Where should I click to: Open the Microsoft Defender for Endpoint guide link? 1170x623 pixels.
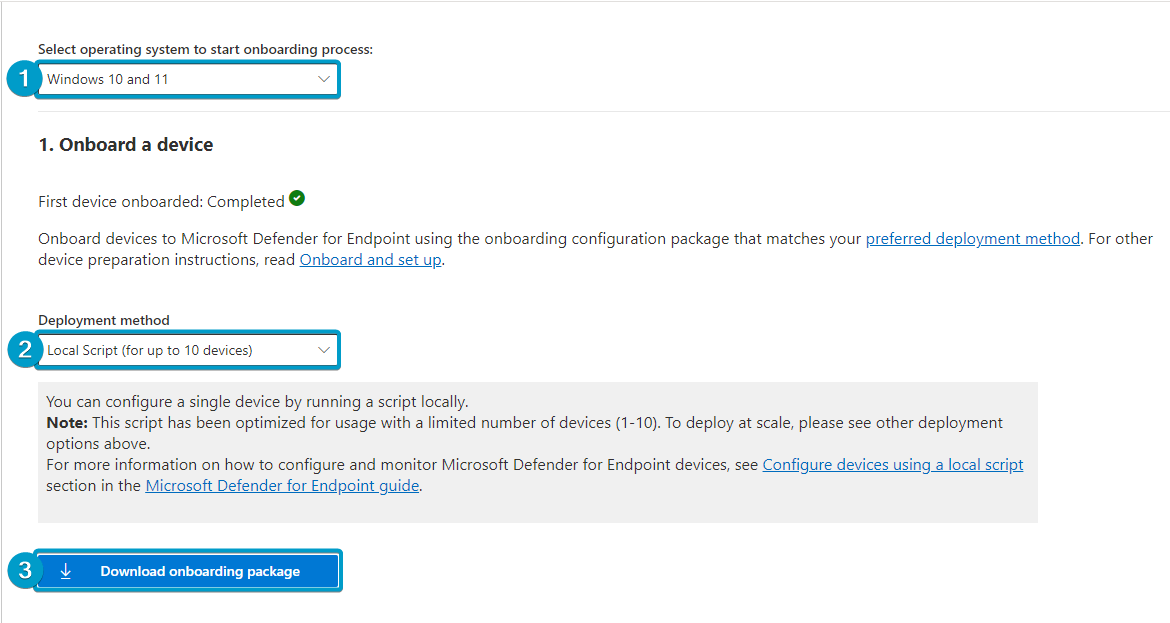click(282, 486)
